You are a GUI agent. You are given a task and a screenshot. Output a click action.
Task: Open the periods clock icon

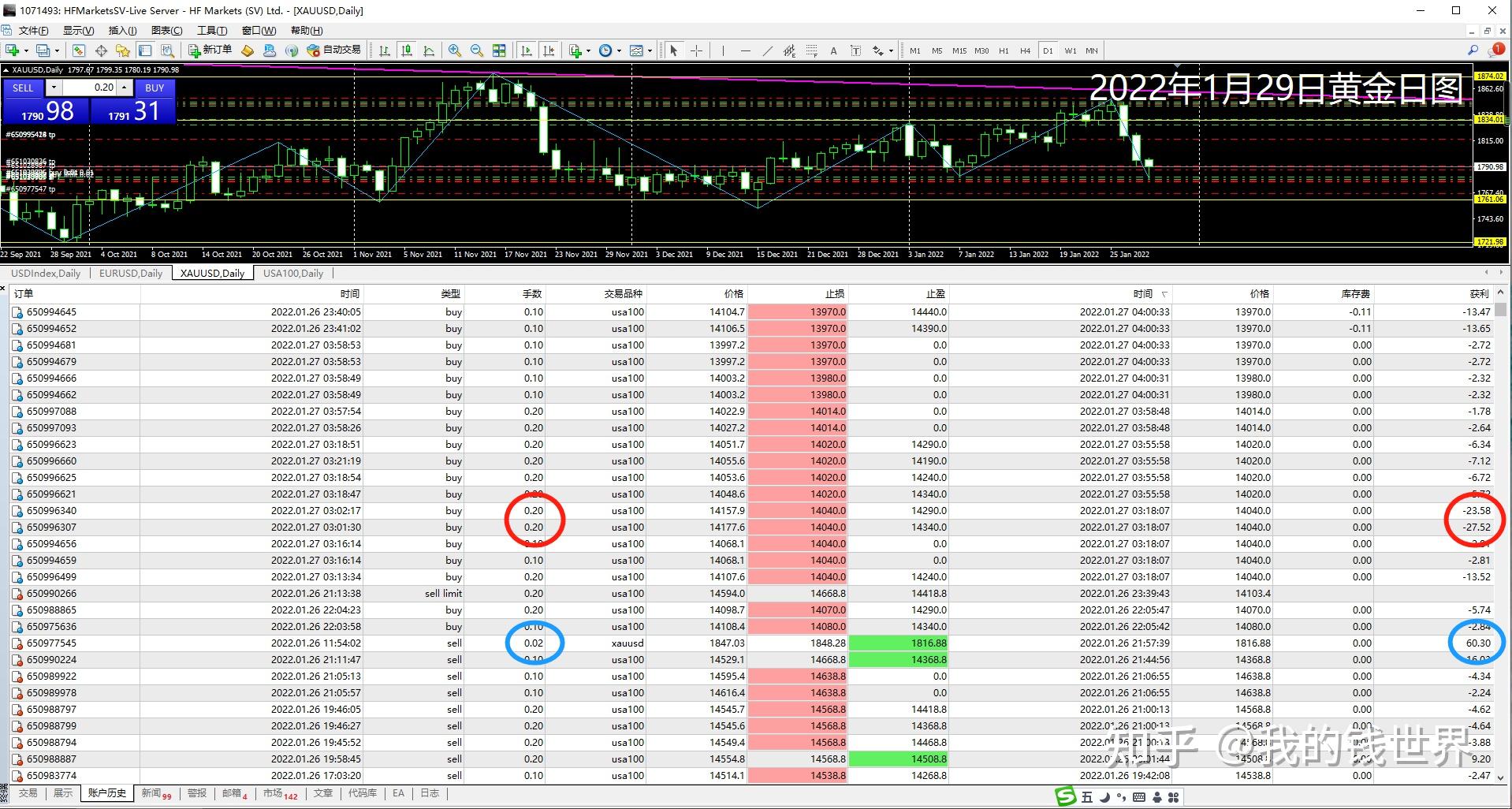click(605, 50)
